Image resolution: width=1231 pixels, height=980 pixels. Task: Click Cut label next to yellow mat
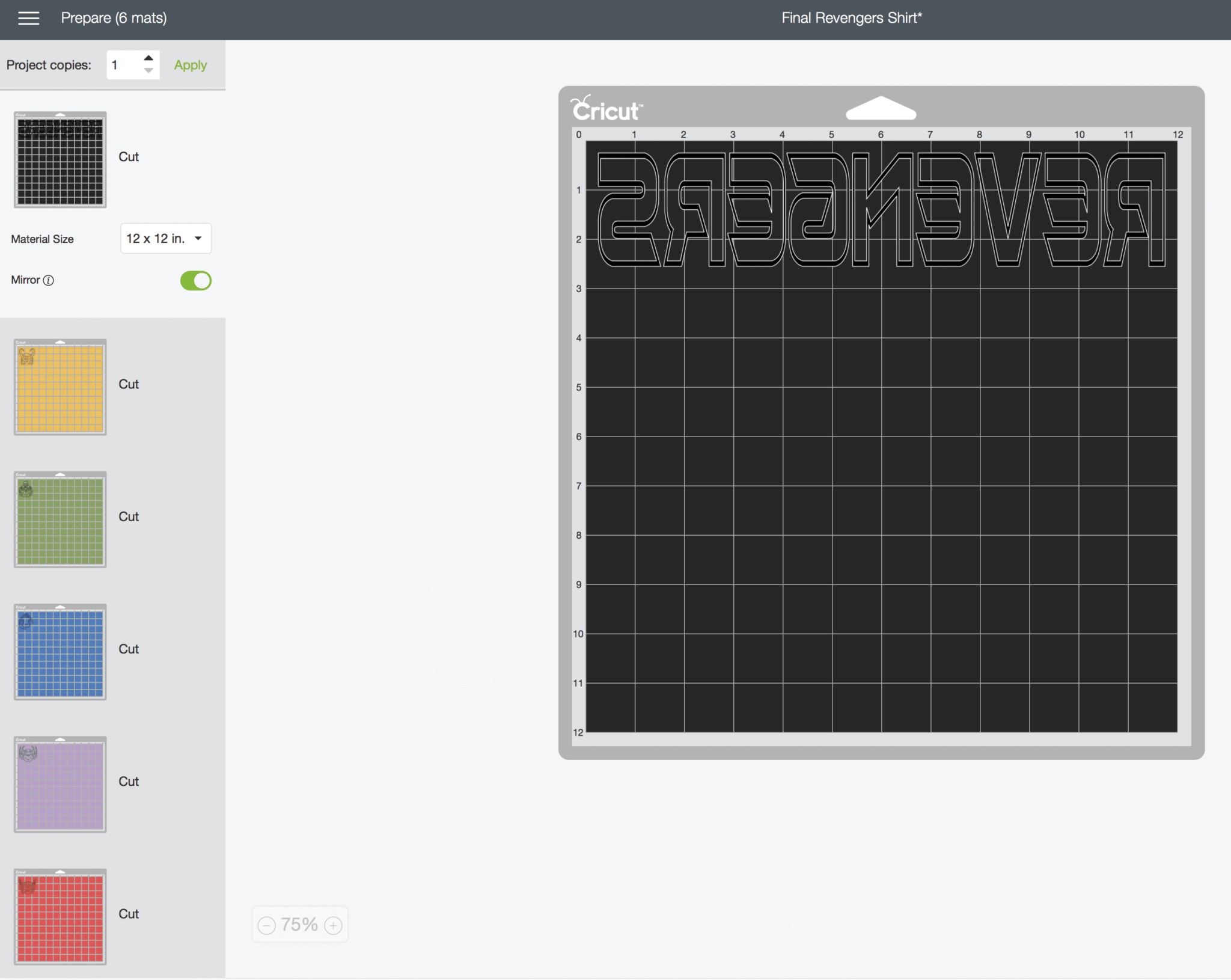pos(129,384)
